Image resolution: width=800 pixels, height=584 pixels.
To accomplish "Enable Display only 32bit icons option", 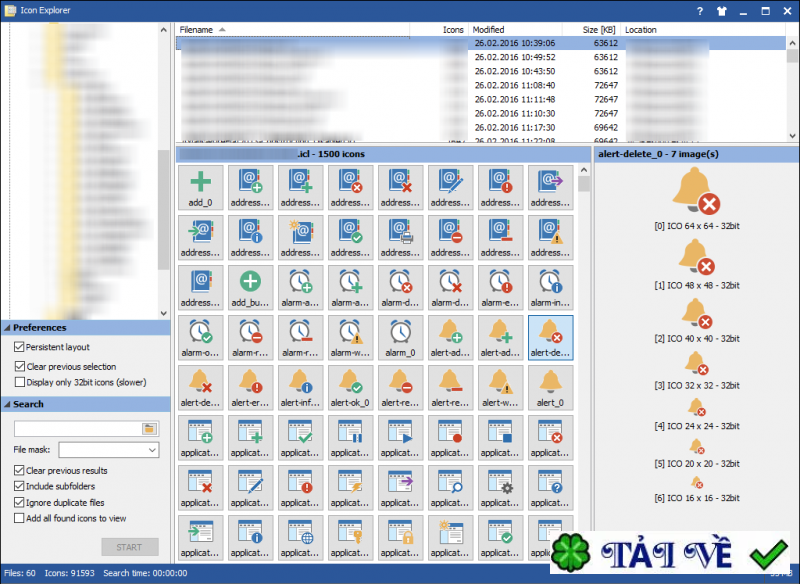I will pos(20,382).
